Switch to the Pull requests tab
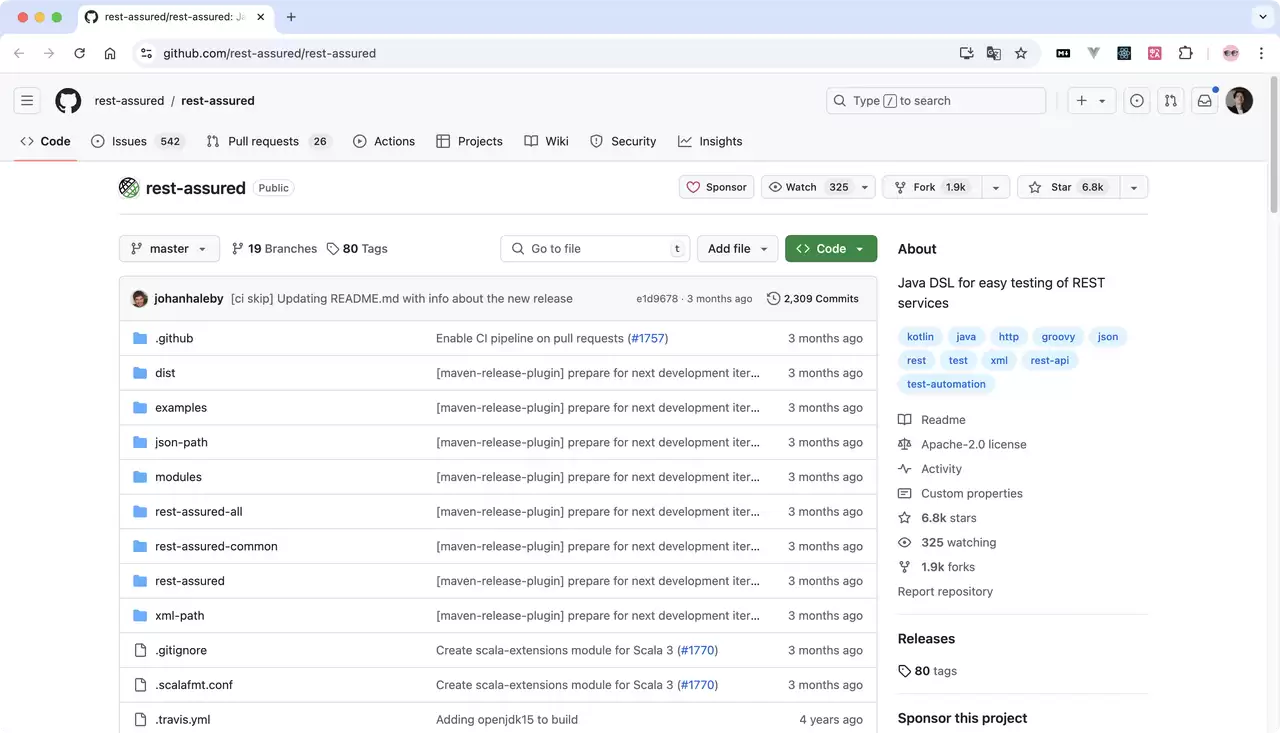 [x=268, y=141]
